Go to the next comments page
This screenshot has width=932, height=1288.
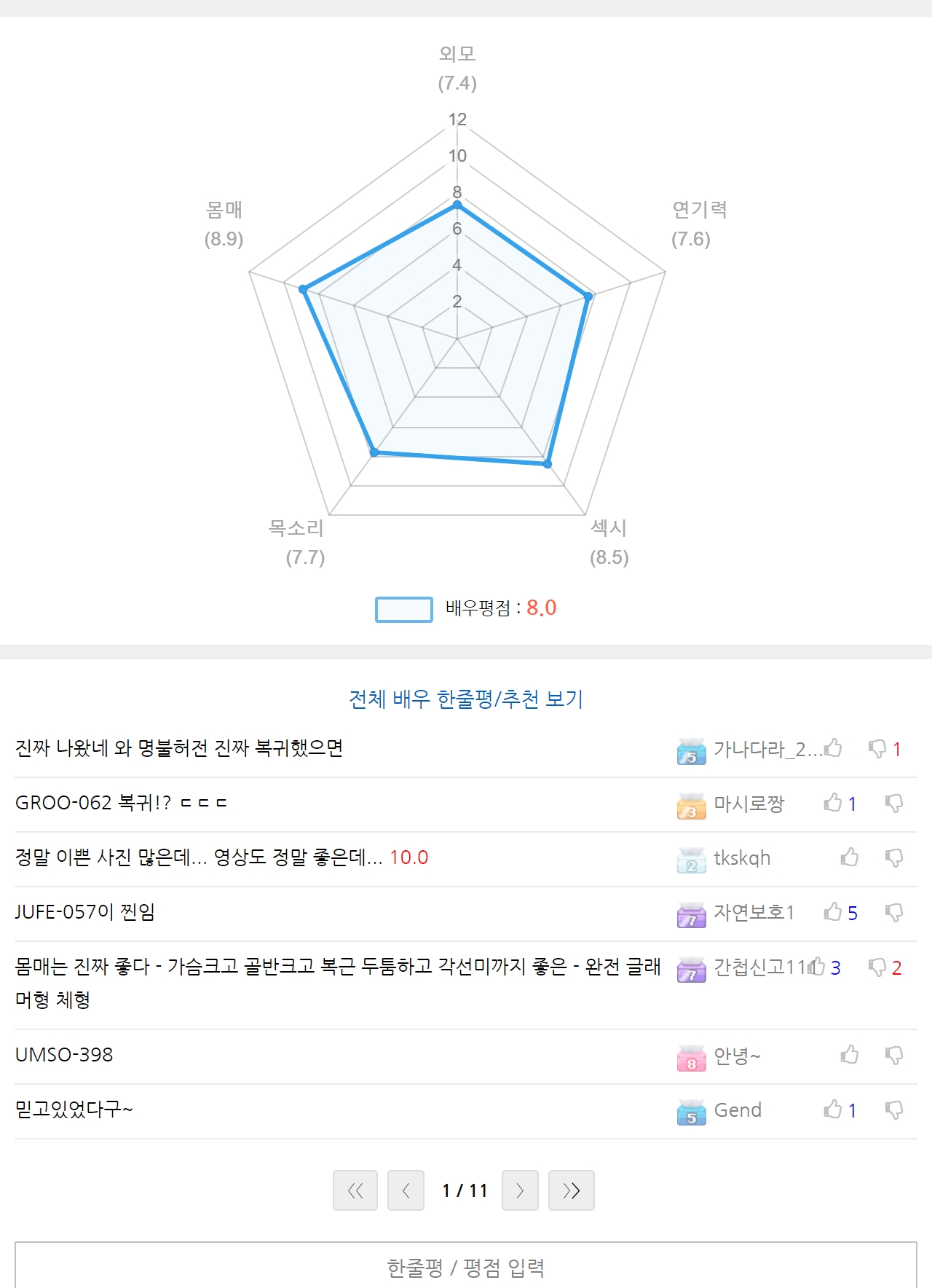[520, 1190]
